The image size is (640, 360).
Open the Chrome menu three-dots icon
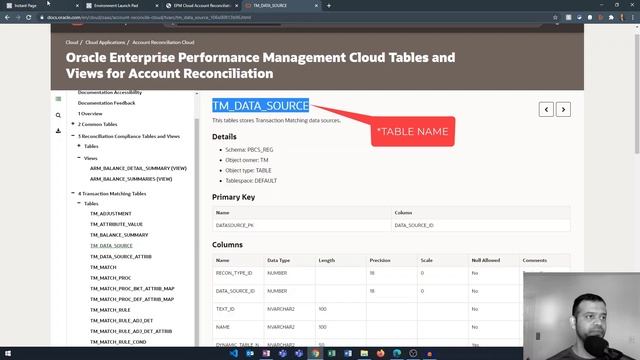[633, 17]
